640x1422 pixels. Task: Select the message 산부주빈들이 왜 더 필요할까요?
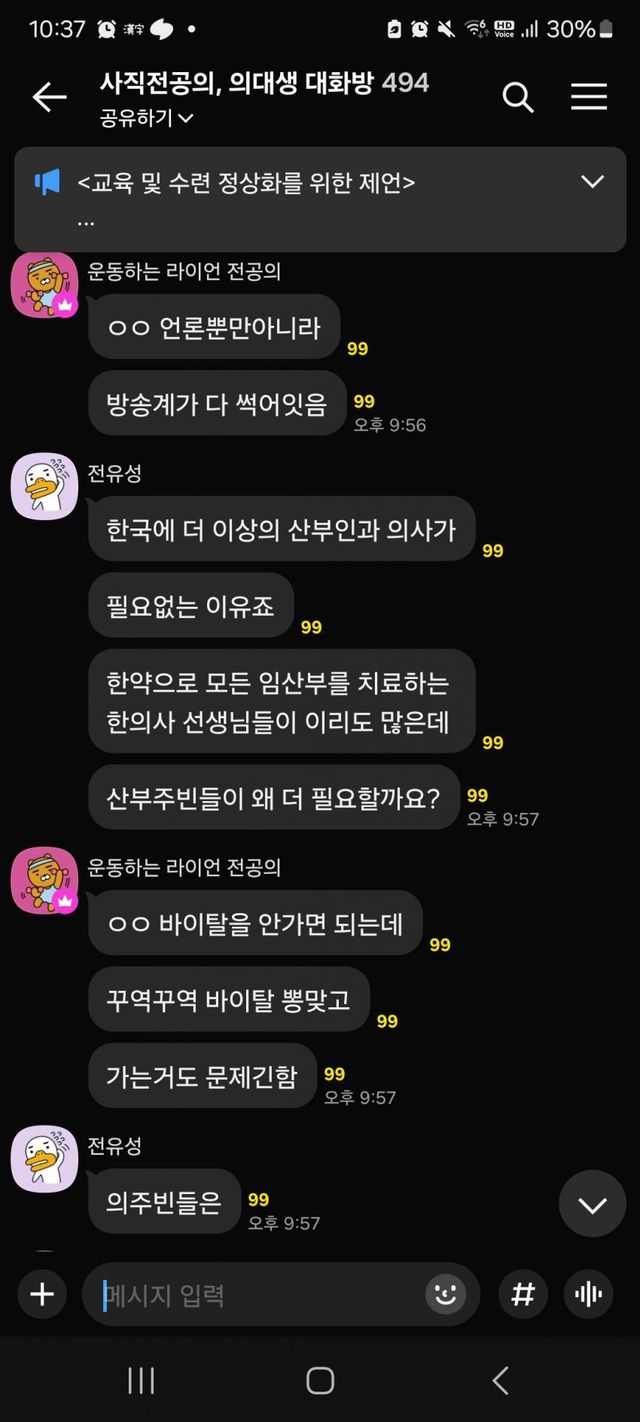(x=274, y=799)
